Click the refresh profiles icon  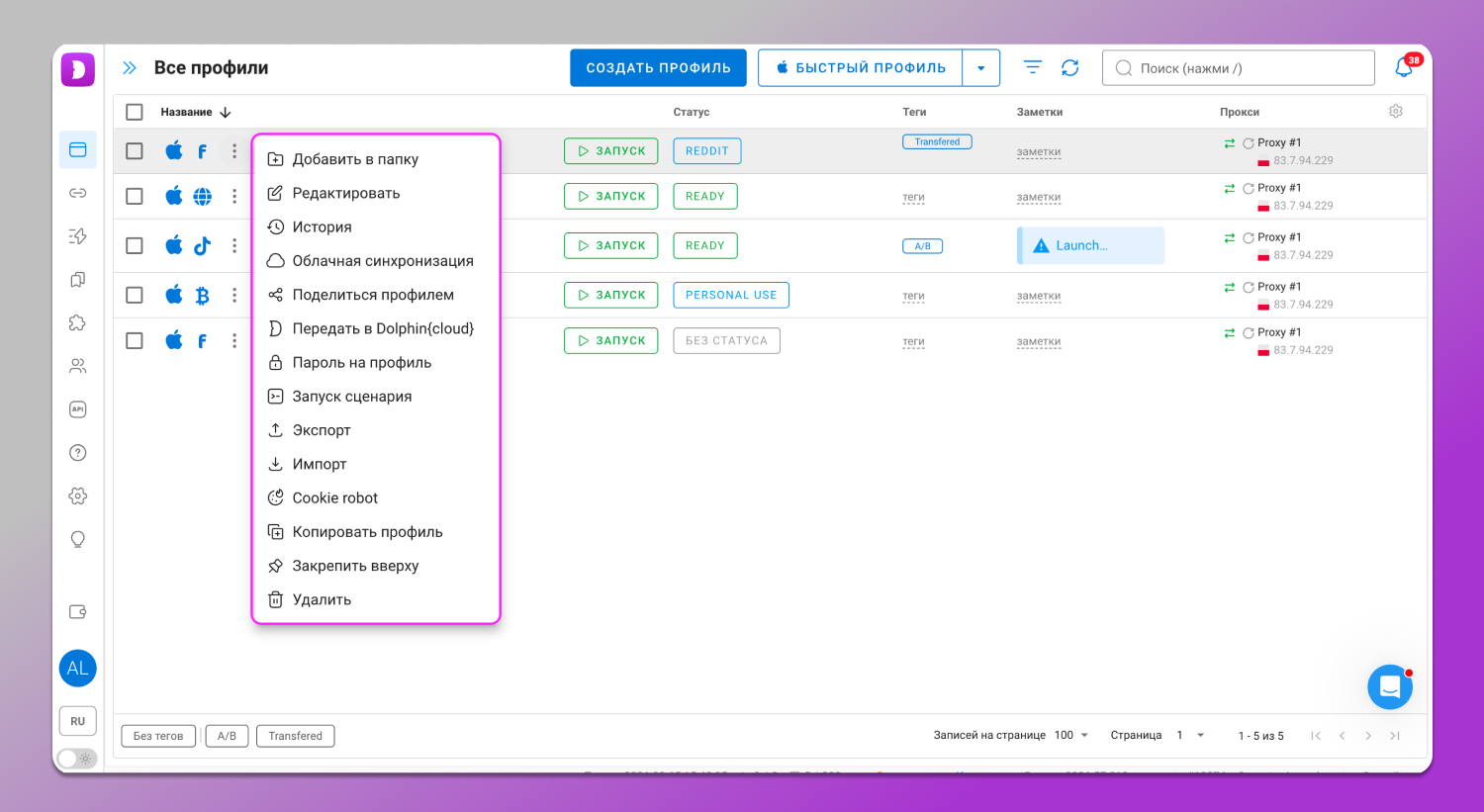tap(1069, 67)
